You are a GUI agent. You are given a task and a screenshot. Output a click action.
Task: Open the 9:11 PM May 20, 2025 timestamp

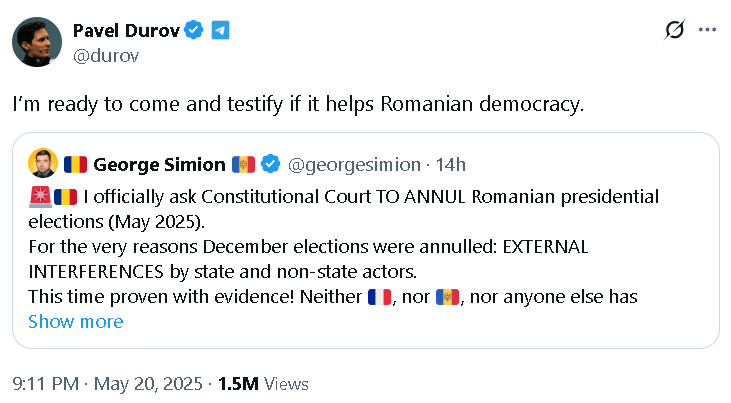[108, 383]
